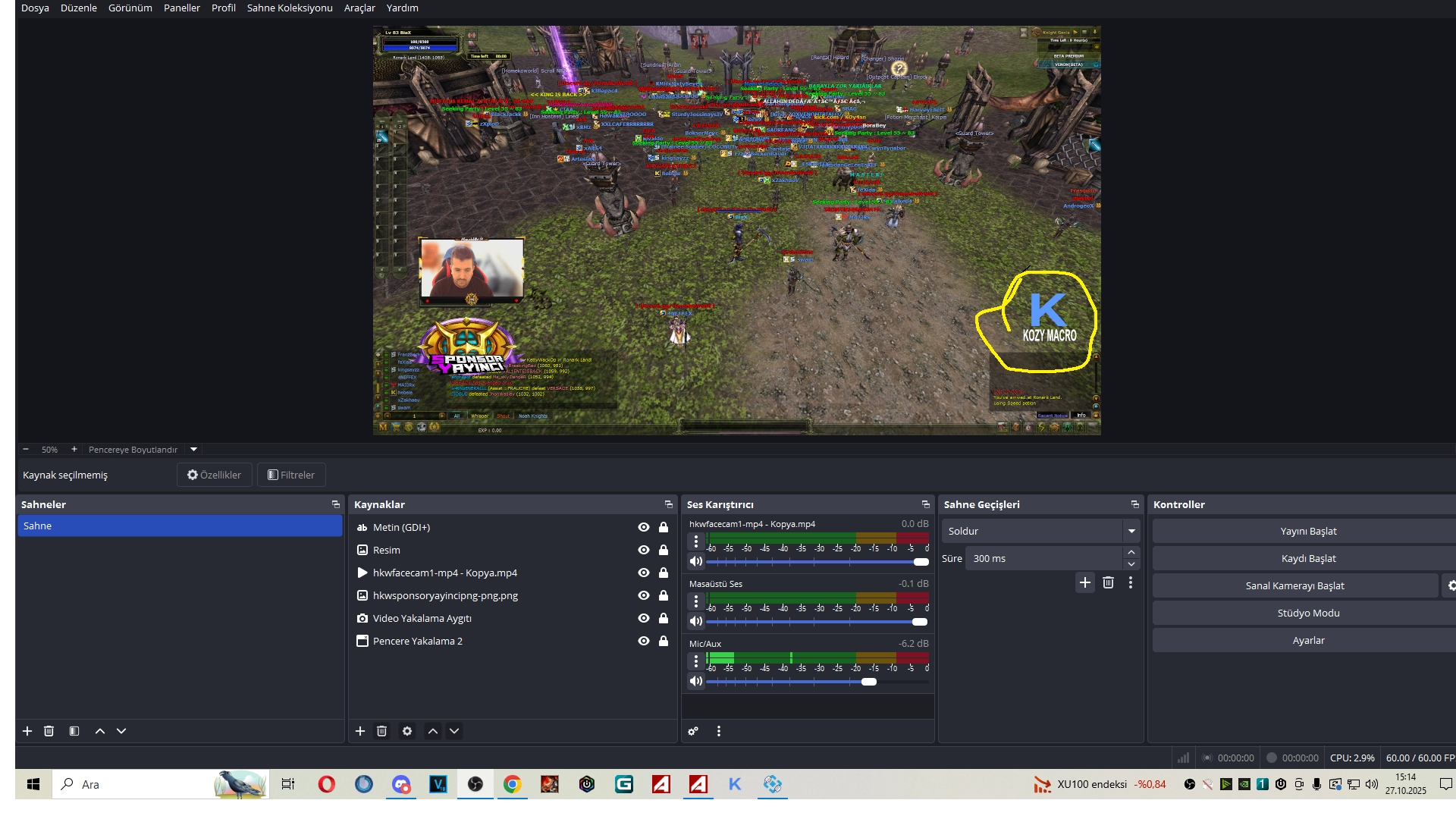Unlock the Resim source
Screen dimensions: 1456x819
pos(664,550)
